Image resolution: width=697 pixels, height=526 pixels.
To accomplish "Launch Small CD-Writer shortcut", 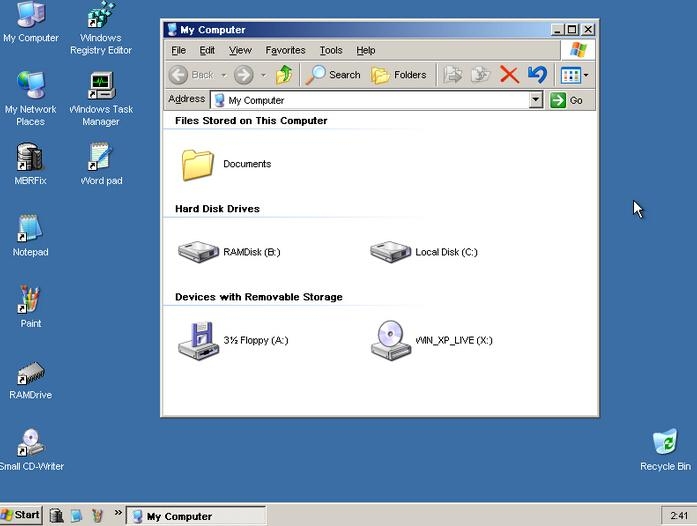I will [31, 449].
